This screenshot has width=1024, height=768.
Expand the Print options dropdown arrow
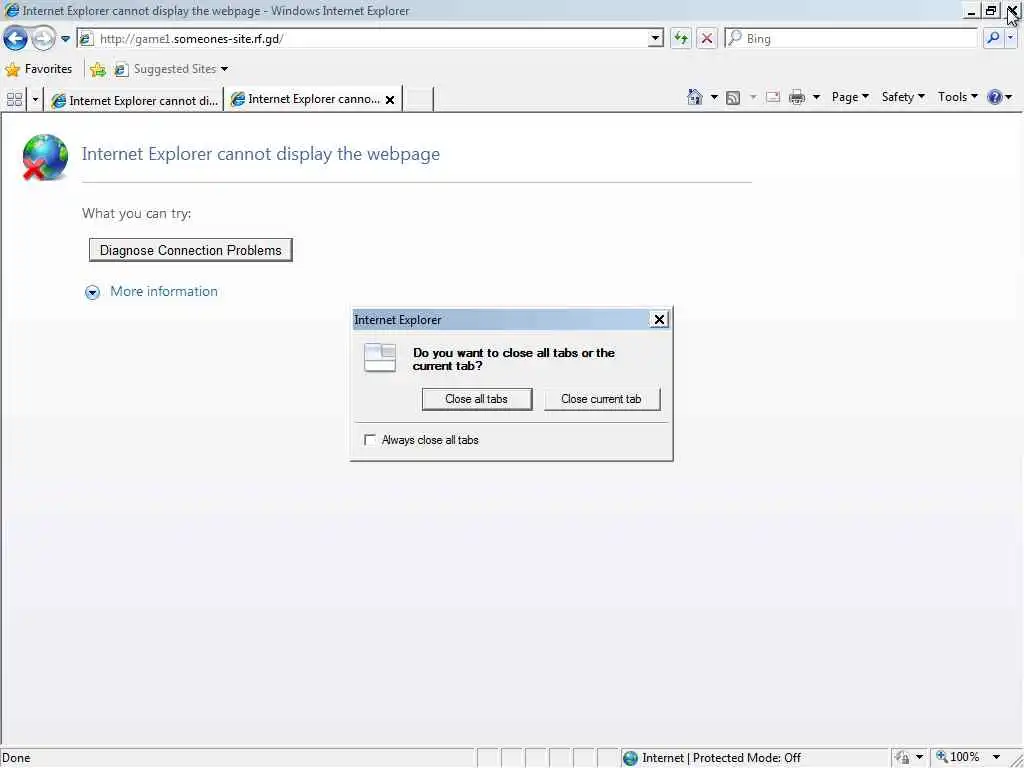point(816,97)
